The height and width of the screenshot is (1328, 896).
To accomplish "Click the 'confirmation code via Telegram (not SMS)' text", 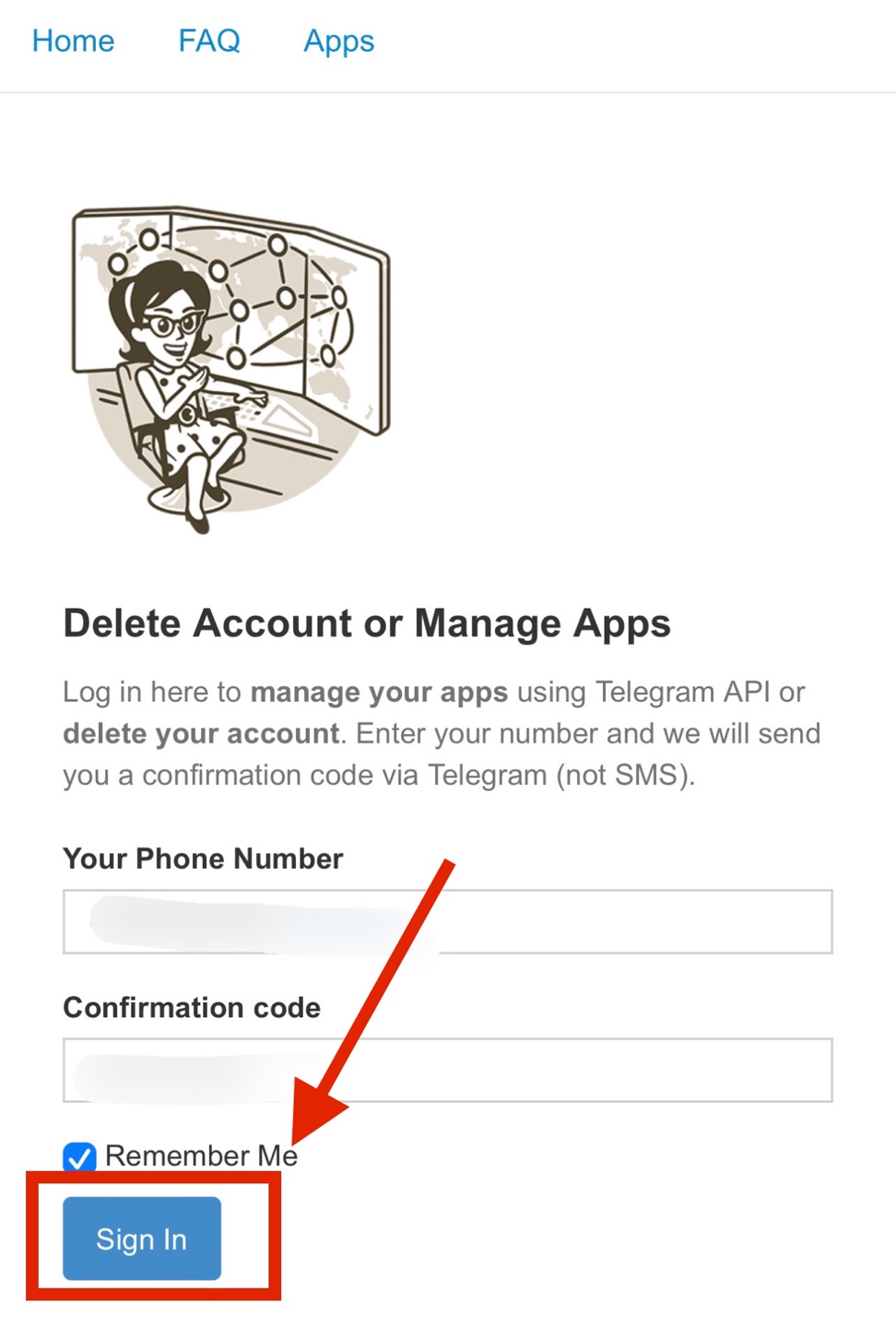I will (x=419, y=775).
